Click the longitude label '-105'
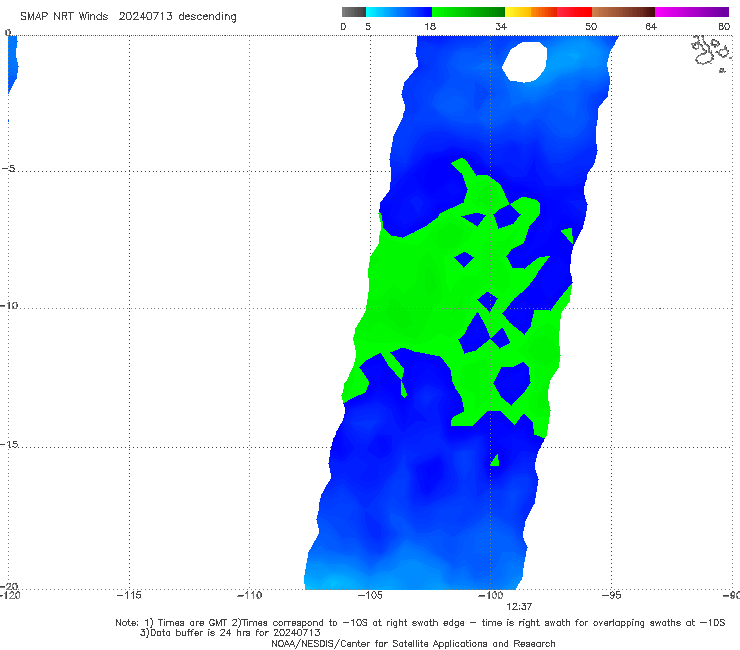This screenshot has height=650, width=740. coord(370,595)
